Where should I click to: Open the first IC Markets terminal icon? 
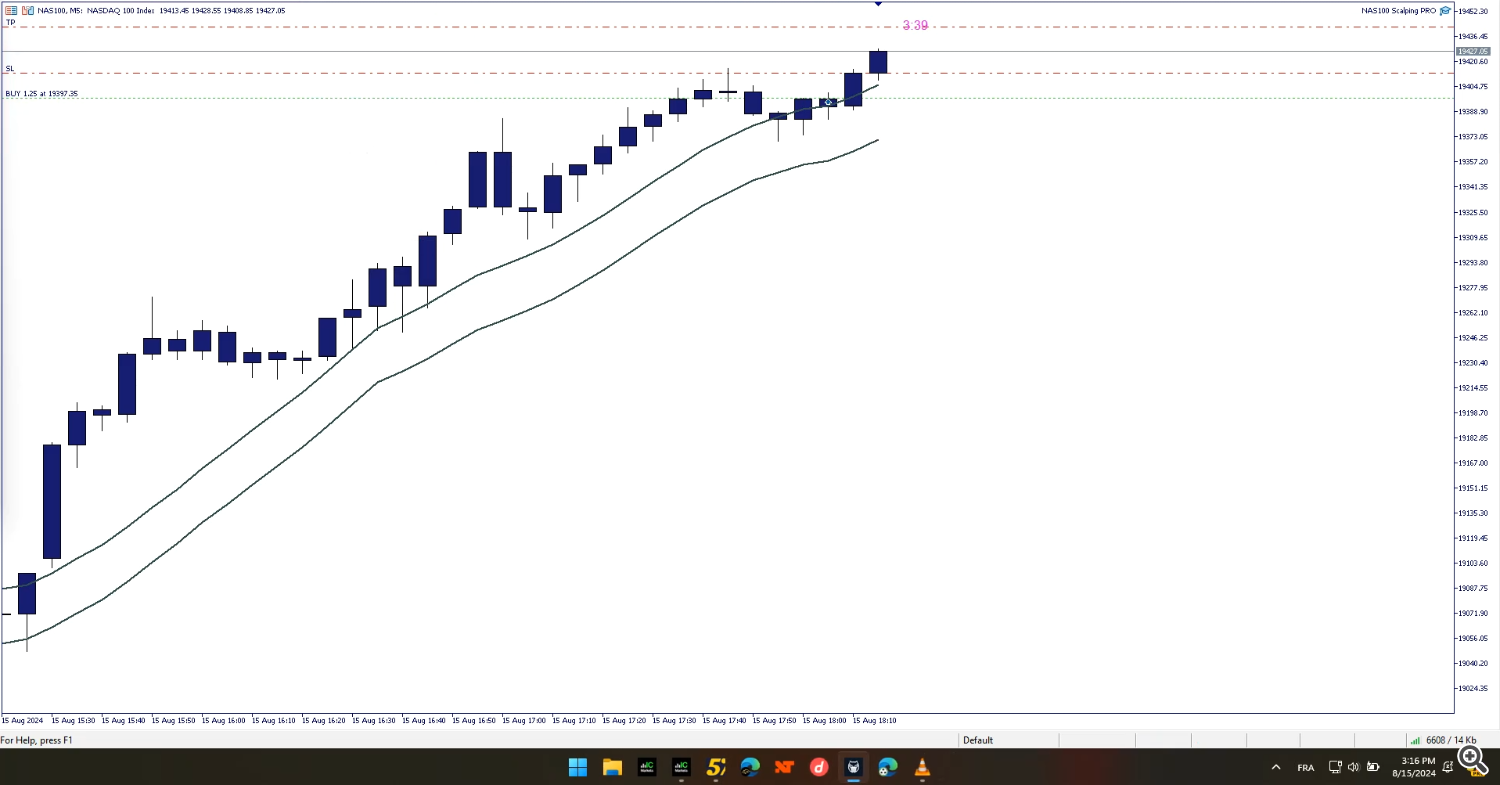coord(647,767)
